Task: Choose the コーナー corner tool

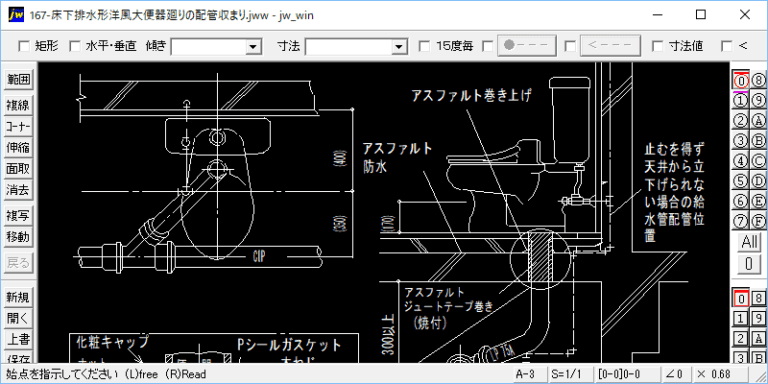Action: click(x=18, y=126)
